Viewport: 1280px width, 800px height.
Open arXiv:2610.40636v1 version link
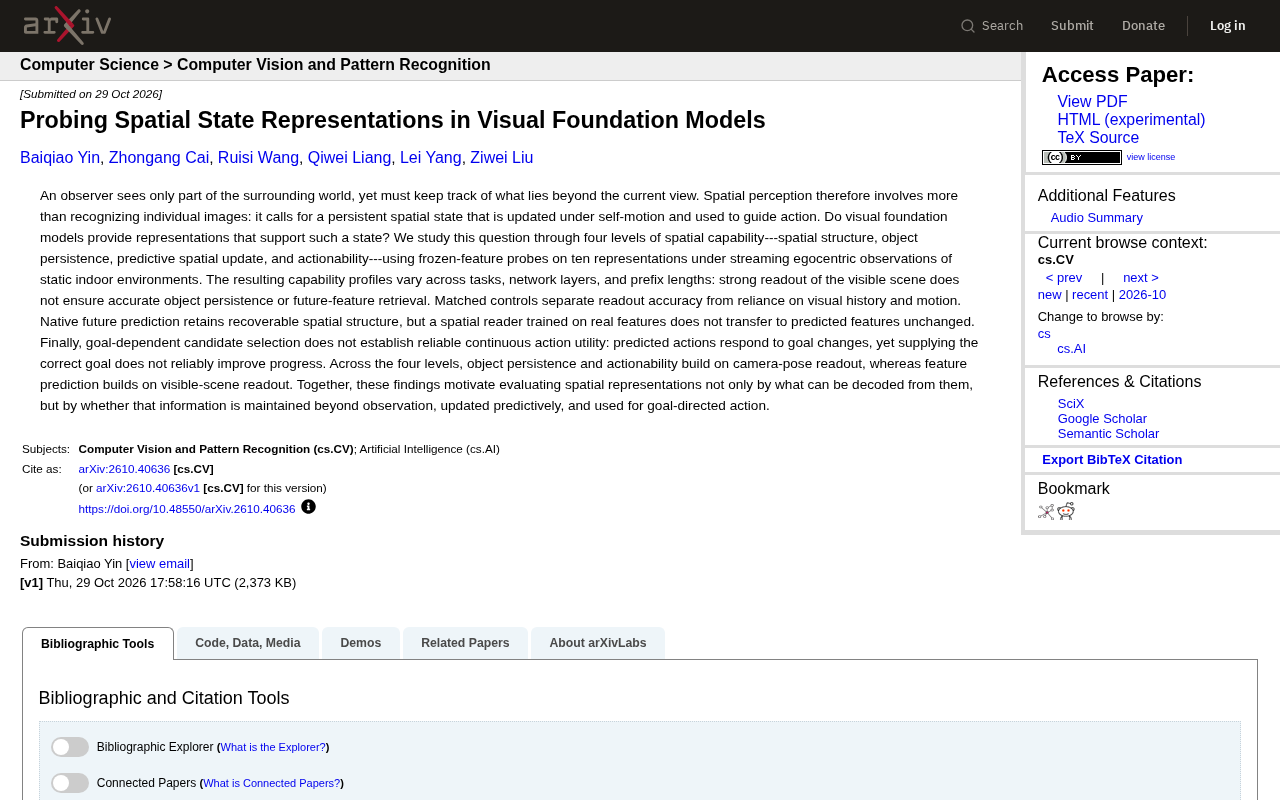click(x=148, y=488)
